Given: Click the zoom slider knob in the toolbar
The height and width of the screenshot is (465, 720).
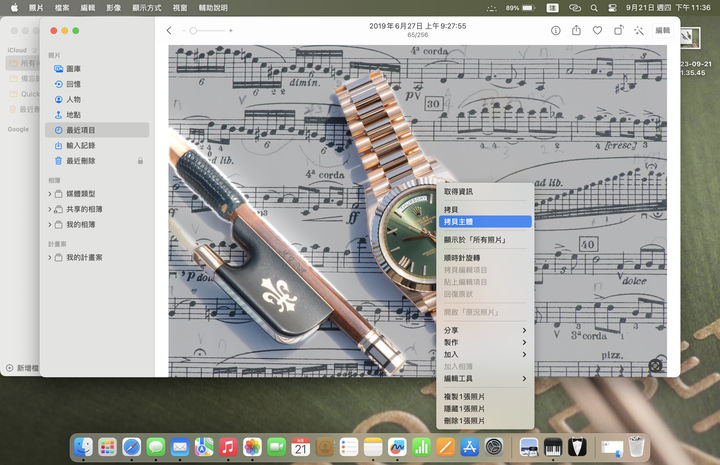Looking at the screenshot, I should 193,30.
